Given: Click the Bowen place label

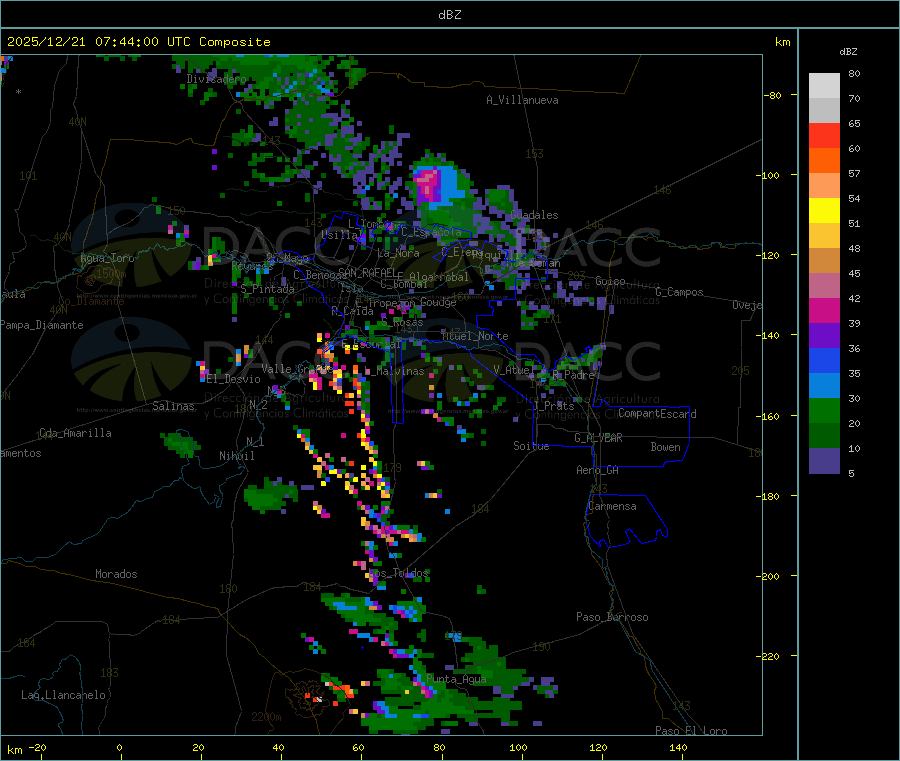Looking at the screenshot, I should [665, 447].
